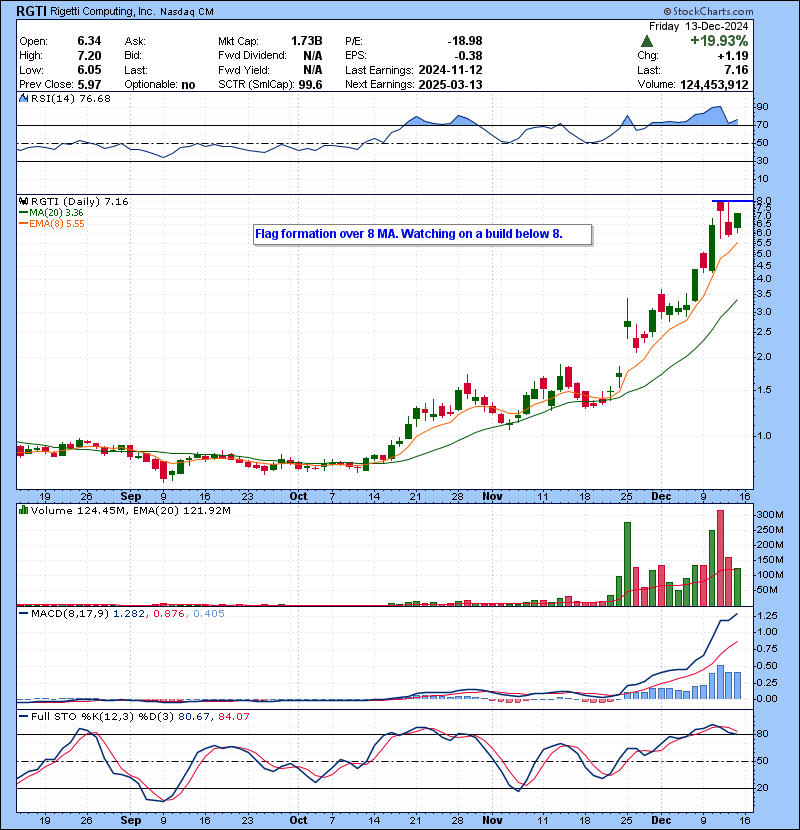Click the P/E value -18.98
This screenshot has height=830, width=800.
465,41
